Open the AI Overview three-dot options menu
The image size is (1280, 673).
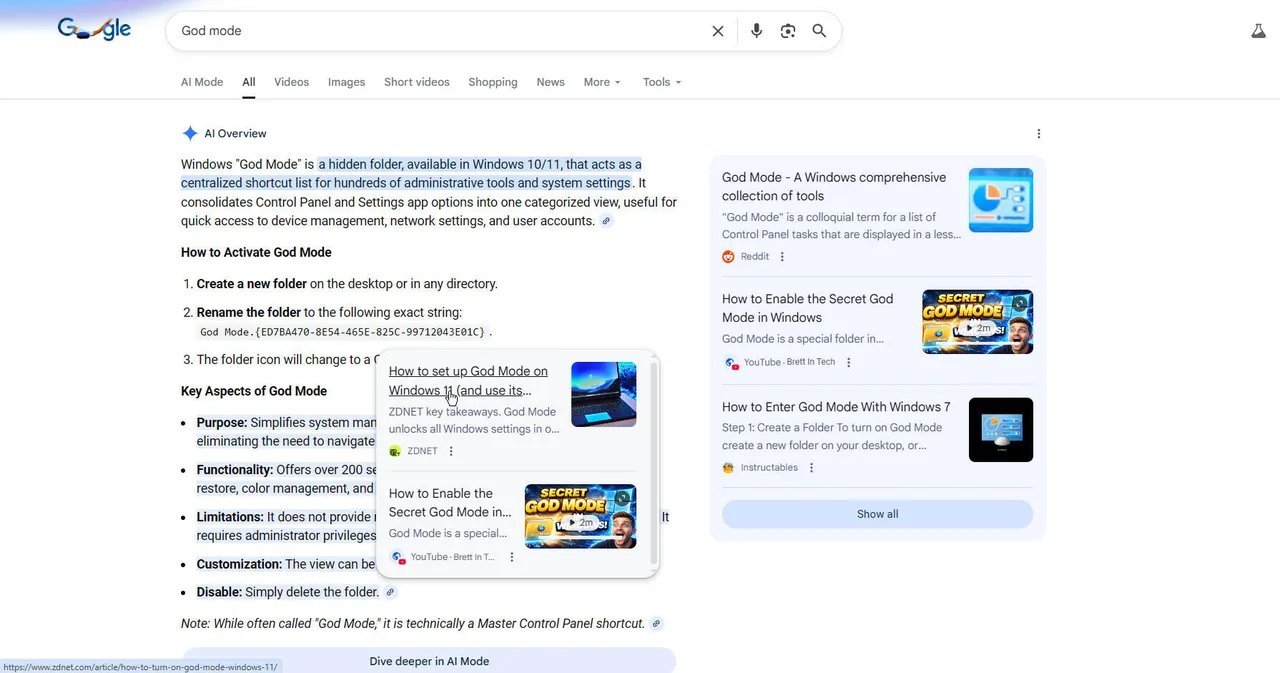[x=1038, y=134]
